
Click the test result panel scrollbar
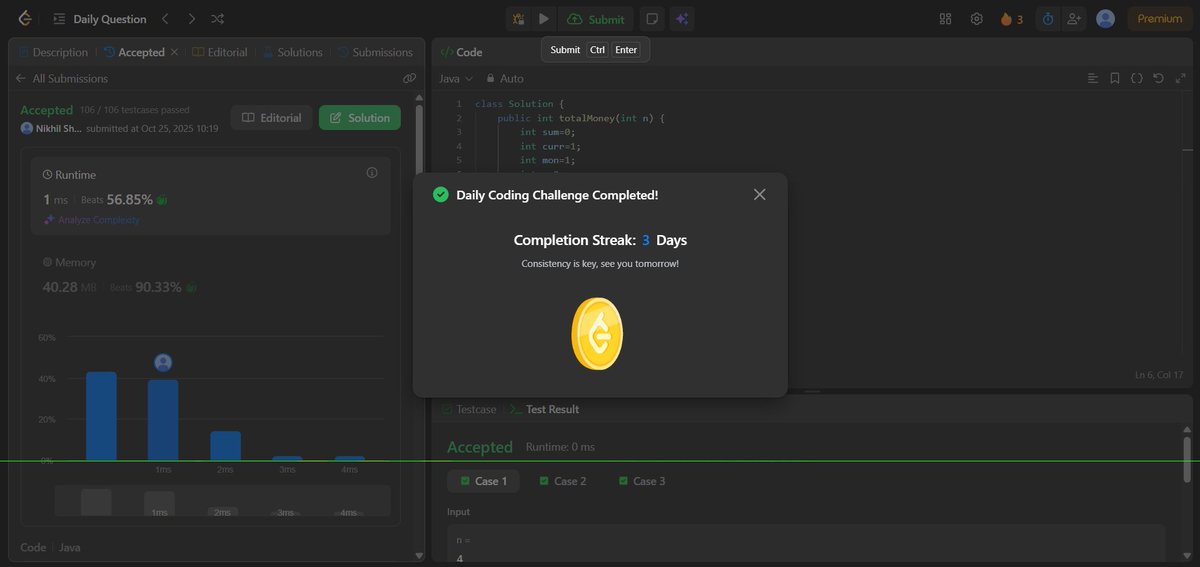[x=1187, y=458]
